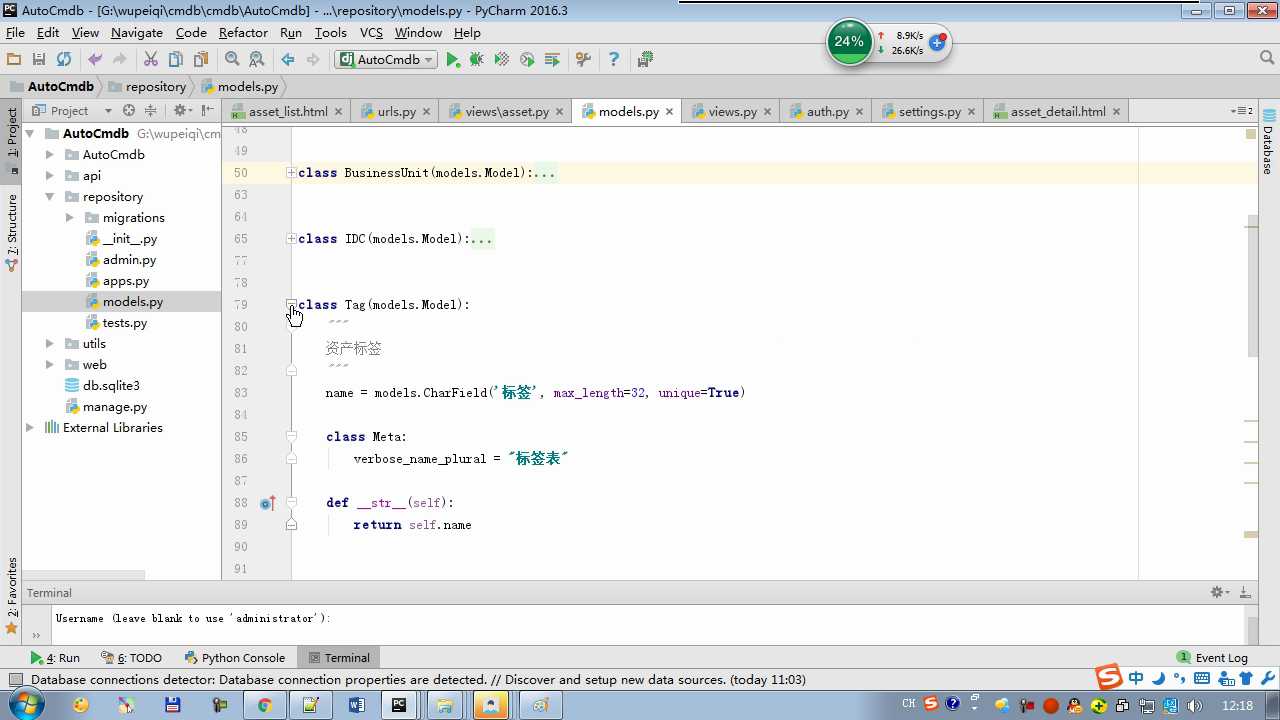Open the VCS menu
This screenshot has height=720, width=1280.
(371, 33)
